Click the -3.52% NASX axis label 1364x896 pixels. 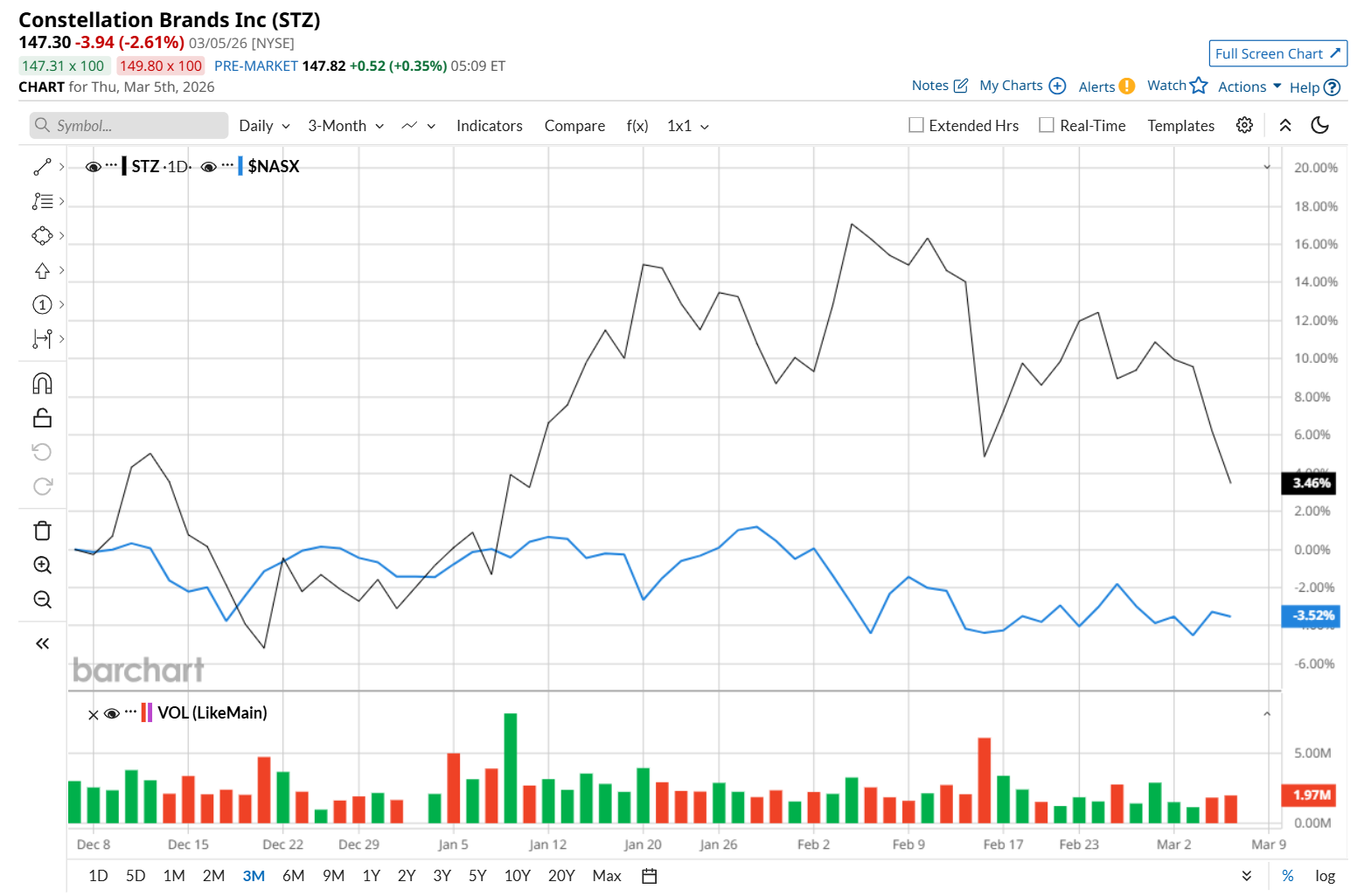1309,615
